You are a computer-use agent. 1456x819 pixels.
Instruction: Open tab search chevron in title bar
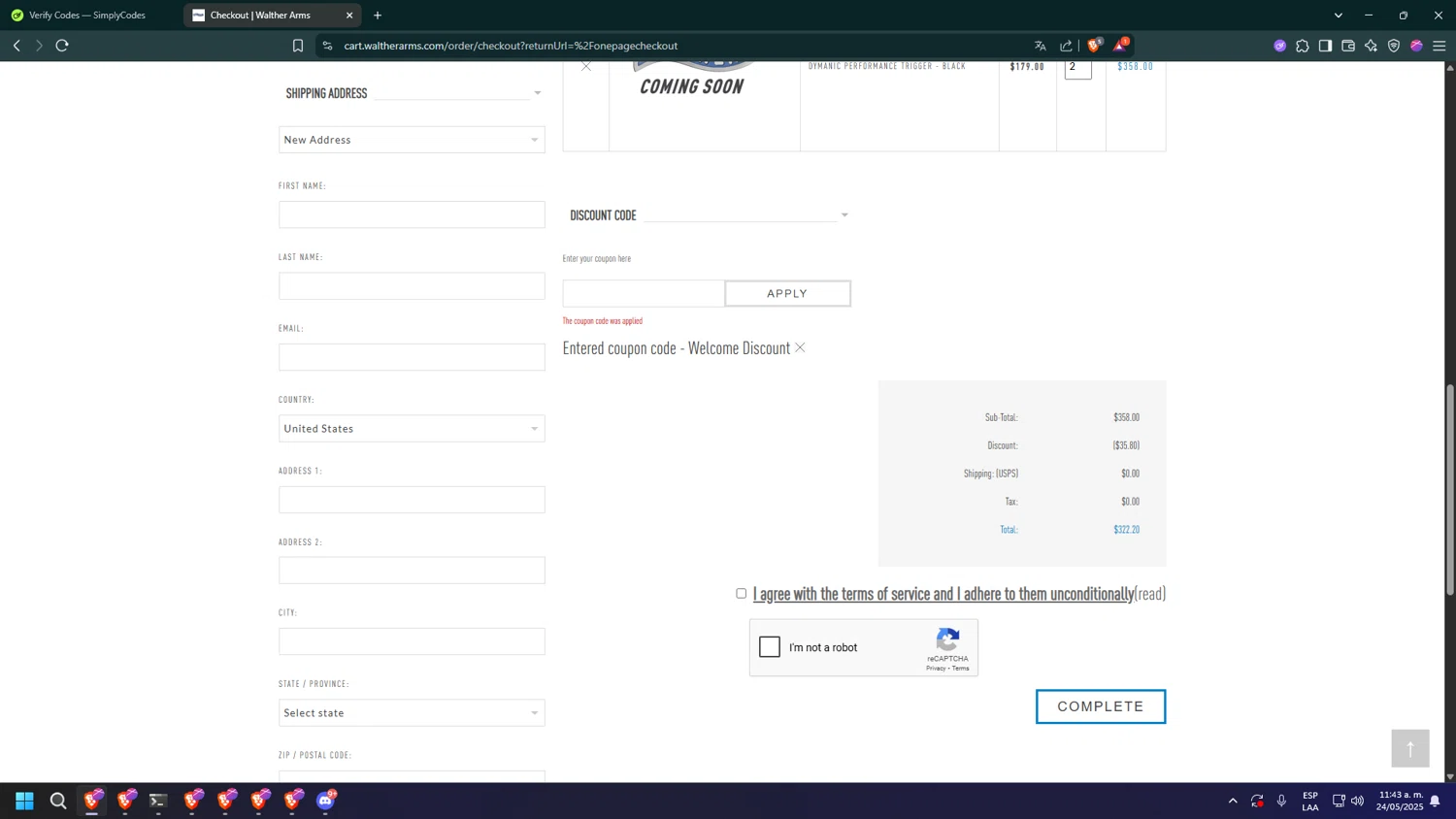point(1339,16)
